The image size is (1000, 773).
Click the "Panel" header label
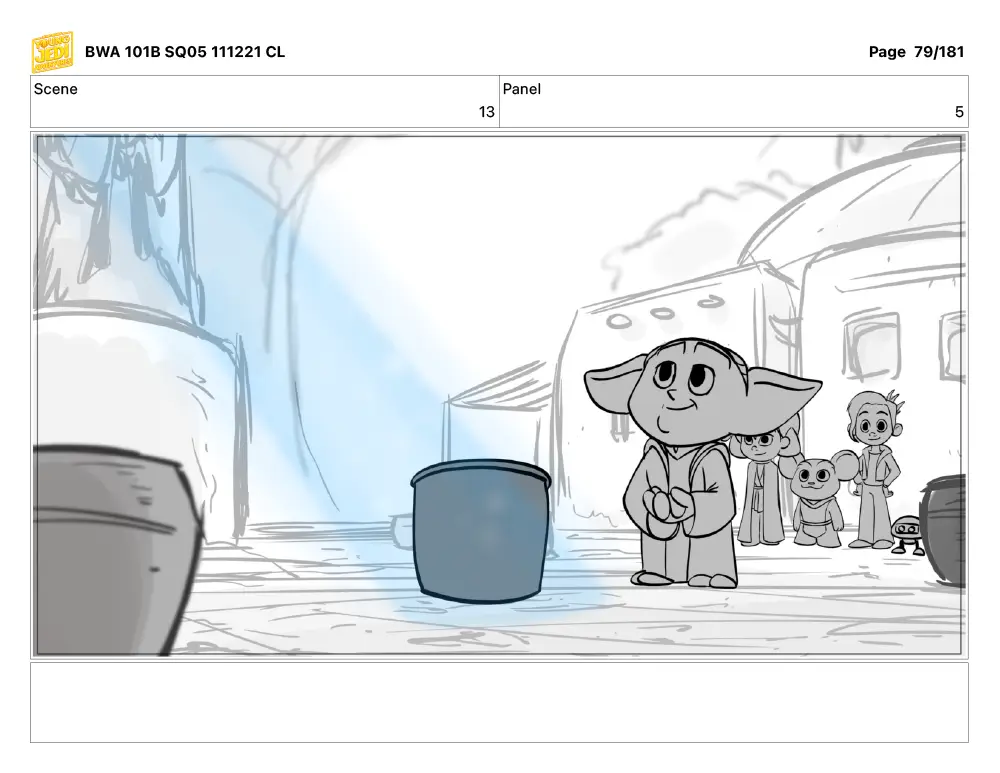click(x=522, y=89)
